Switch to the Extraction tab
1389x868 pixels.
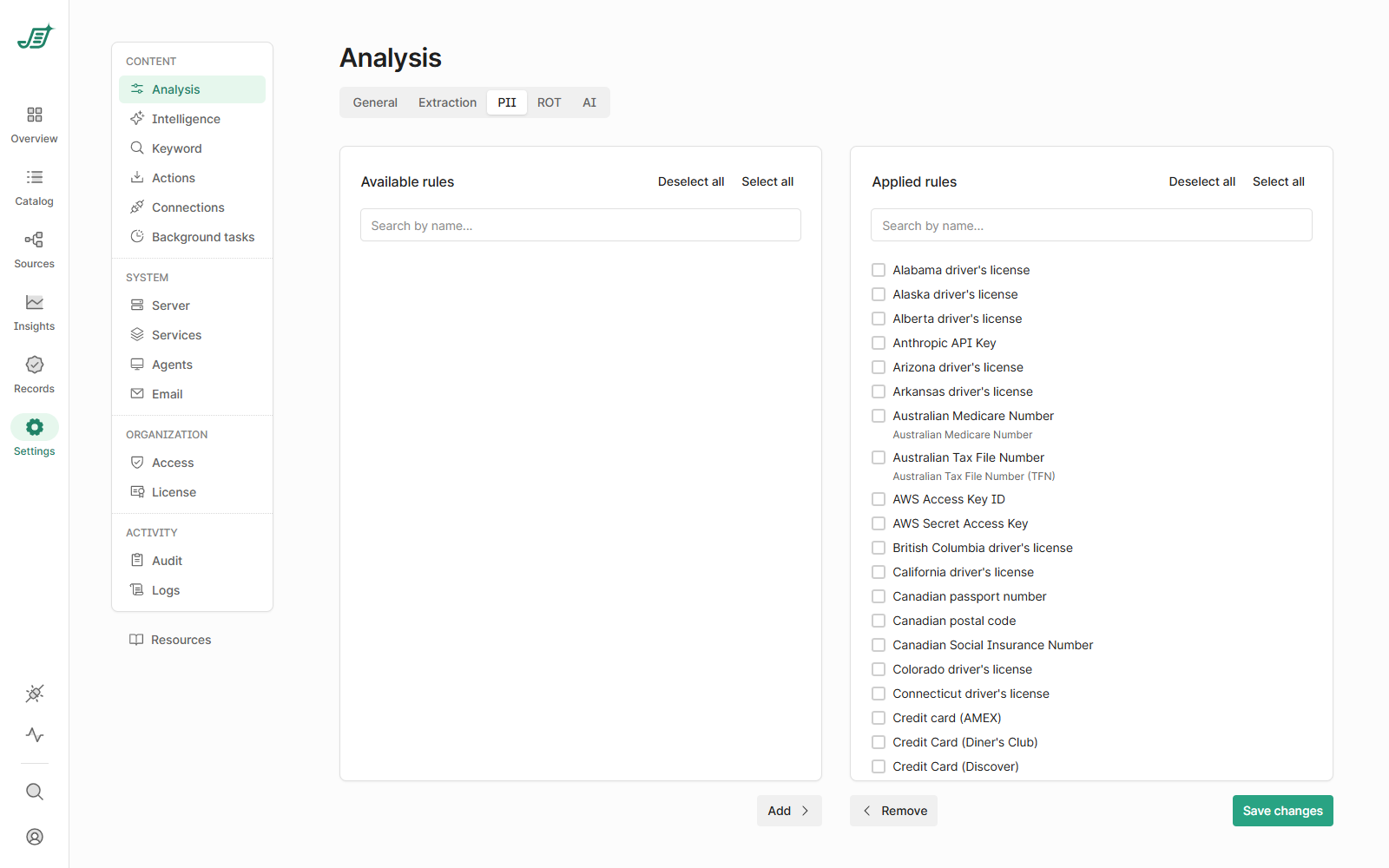tap(447, 102)
